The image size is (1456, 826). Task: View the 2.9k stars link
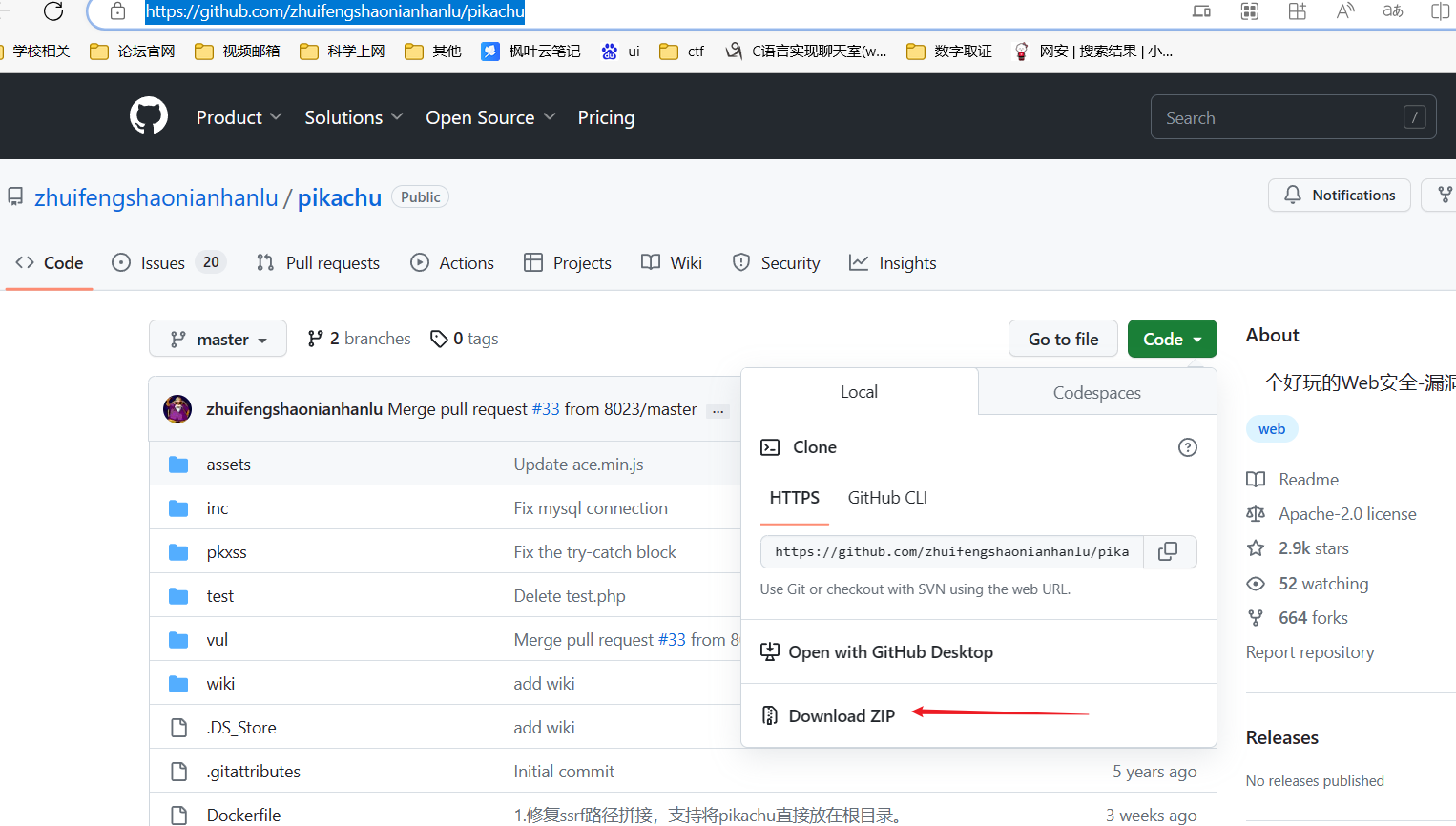[x=1314, y=548]
